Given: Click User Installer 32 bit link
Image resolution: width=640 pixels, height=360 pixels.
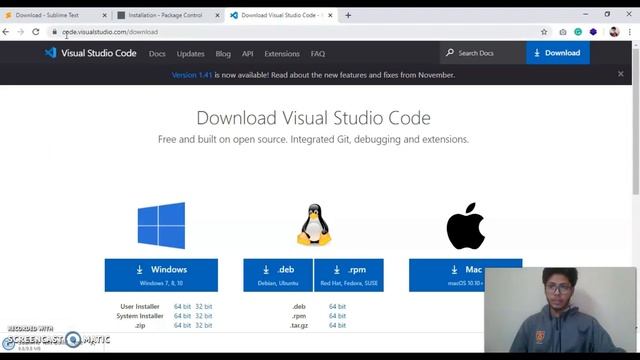Looking at the screenshot, I should tap(204, 306).
